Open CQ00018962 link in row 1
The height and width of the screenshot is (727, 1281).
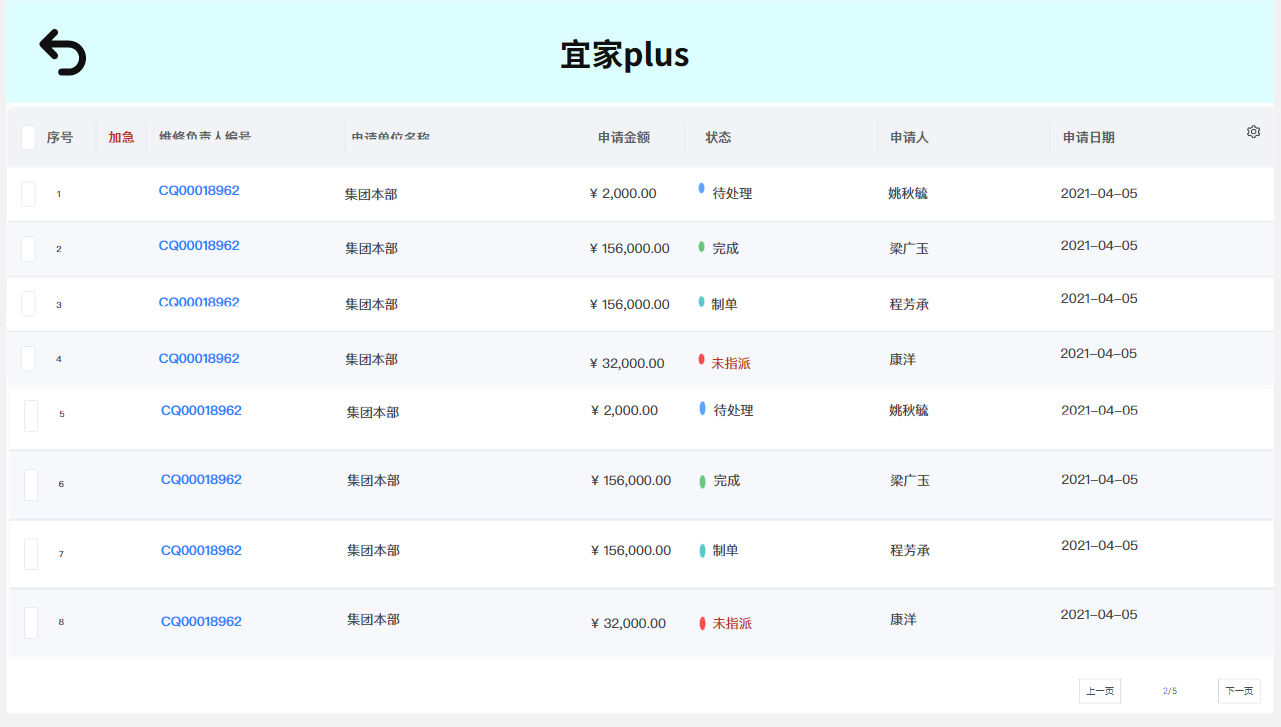tap(199, 190)
